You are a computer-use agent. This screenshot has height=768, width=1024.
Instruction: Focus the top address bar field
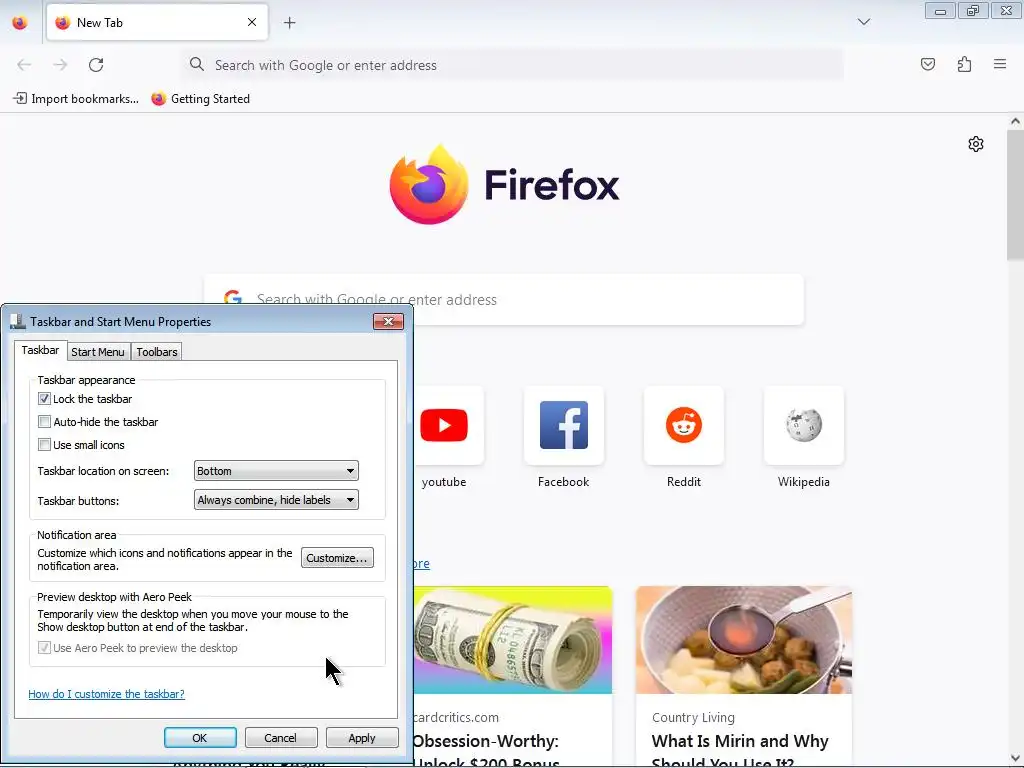513,65
